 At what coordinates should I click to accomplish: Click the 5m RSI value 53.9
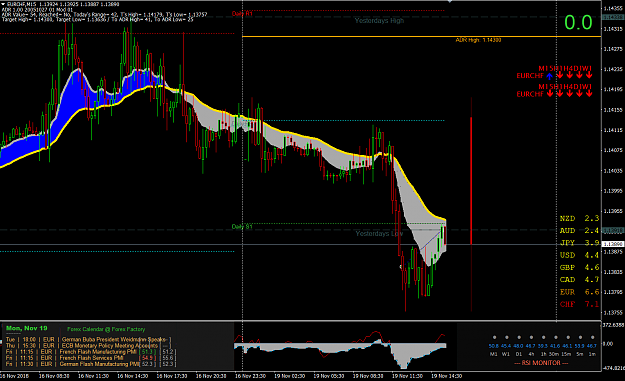tap(580, 346)
